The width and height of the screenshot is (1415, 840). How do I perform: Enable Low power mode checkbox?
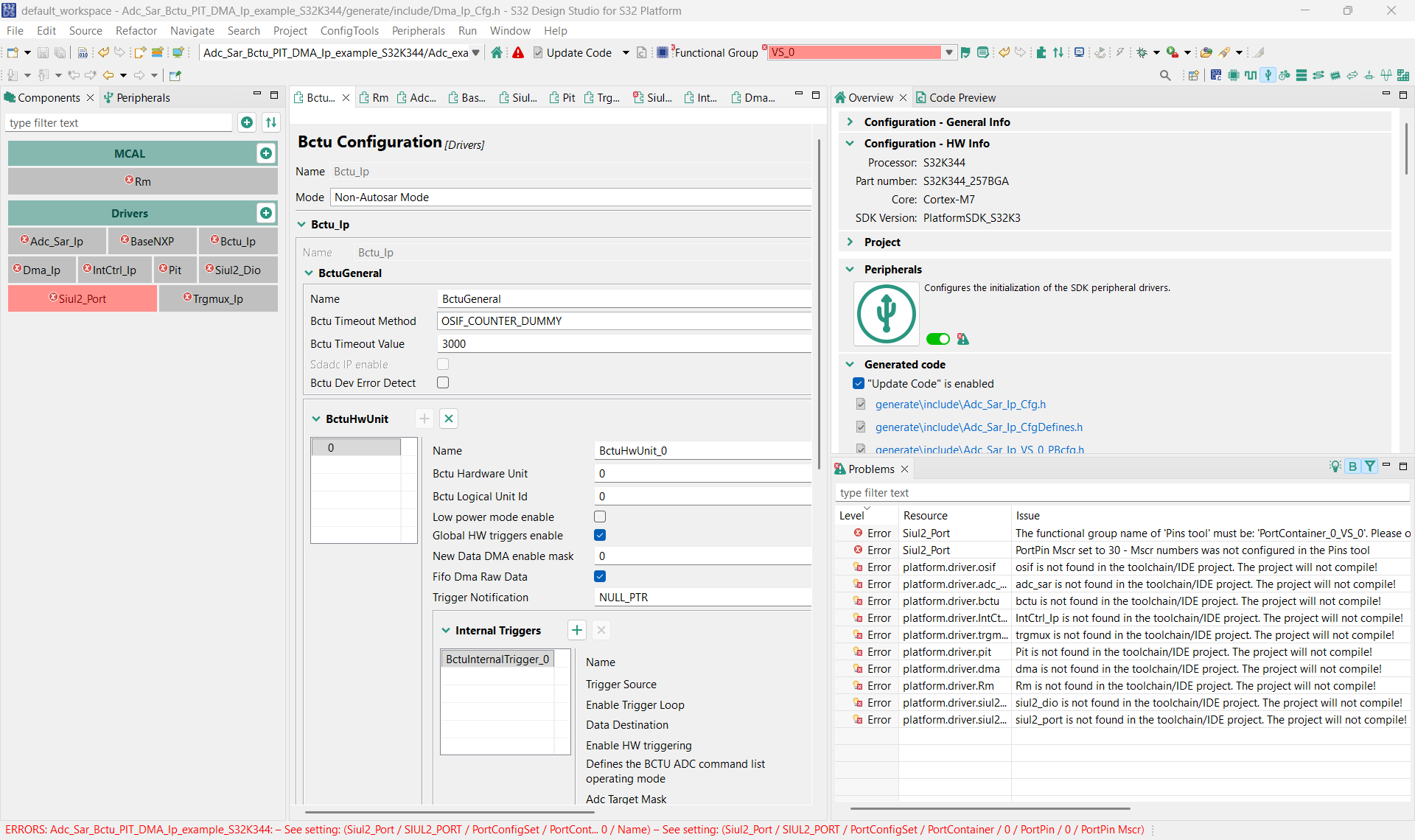[x=600, y=517]
